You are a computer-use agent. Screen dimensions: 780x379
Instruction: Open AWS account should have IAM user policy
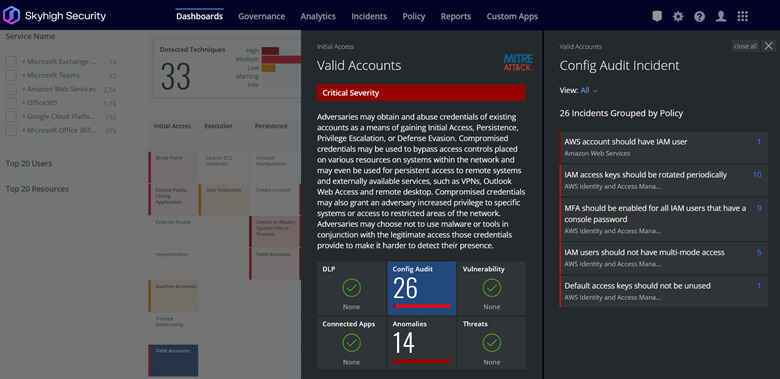click(x=664, y=147)
